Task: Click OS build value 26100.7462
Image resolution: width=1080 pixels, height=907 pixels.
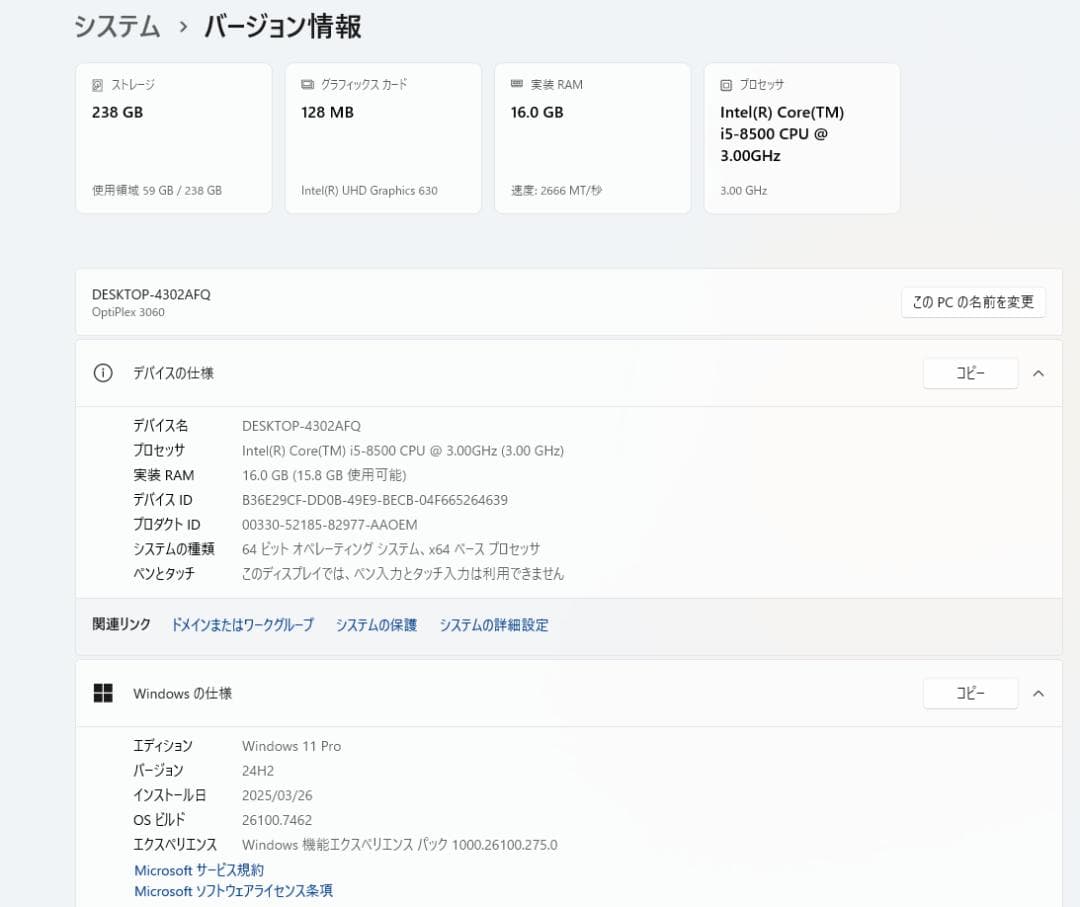Action: click(x=277, y=820)
